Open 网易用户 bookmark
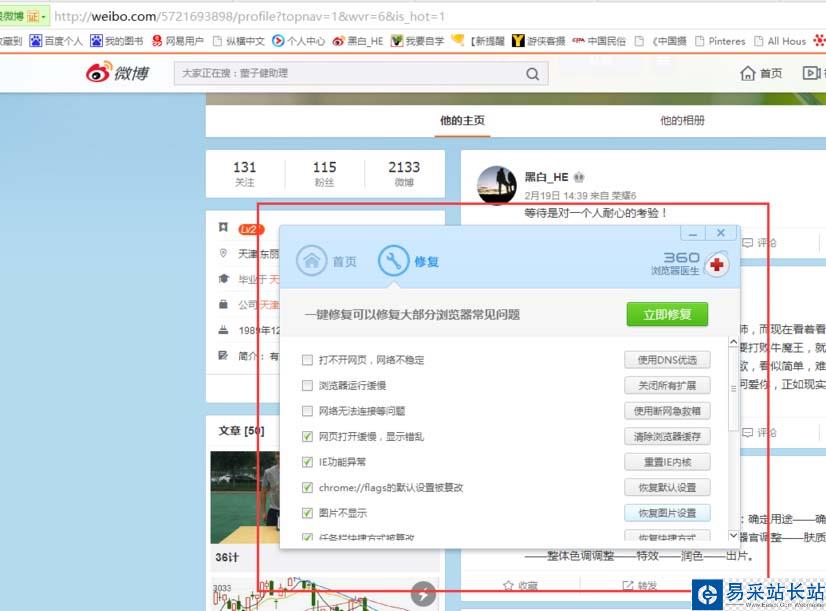 [x=178, y=41]
